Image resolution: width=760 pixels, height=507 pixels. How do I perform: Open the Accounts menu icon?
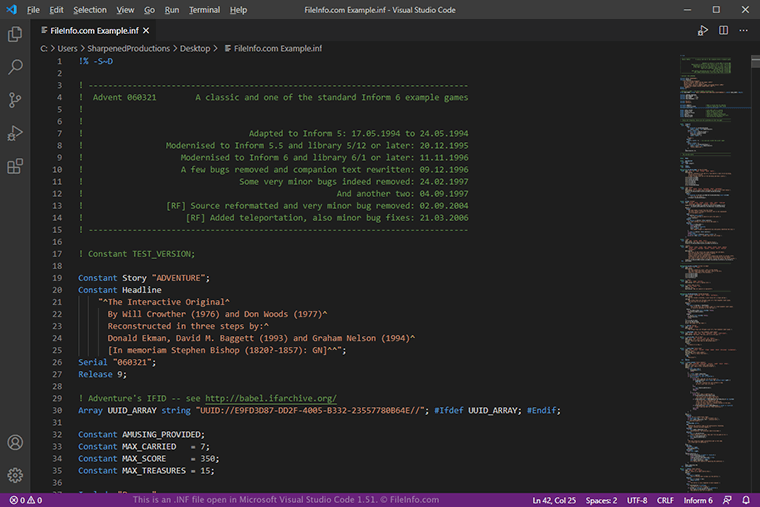[x=15, y=442]
